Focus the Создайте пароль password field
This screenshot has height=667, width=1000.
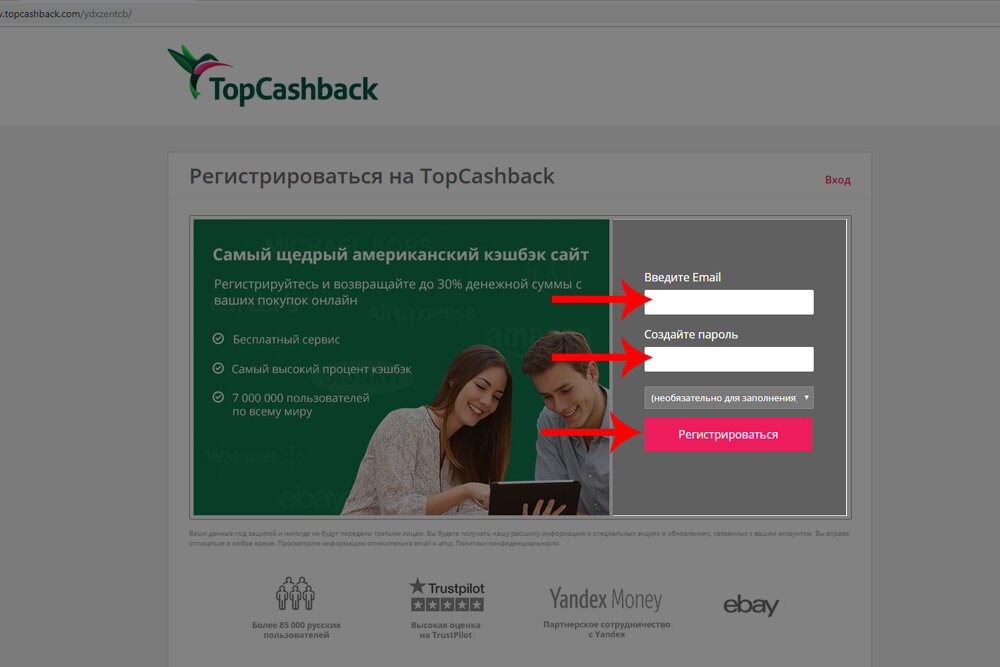[x=728, y=359]
